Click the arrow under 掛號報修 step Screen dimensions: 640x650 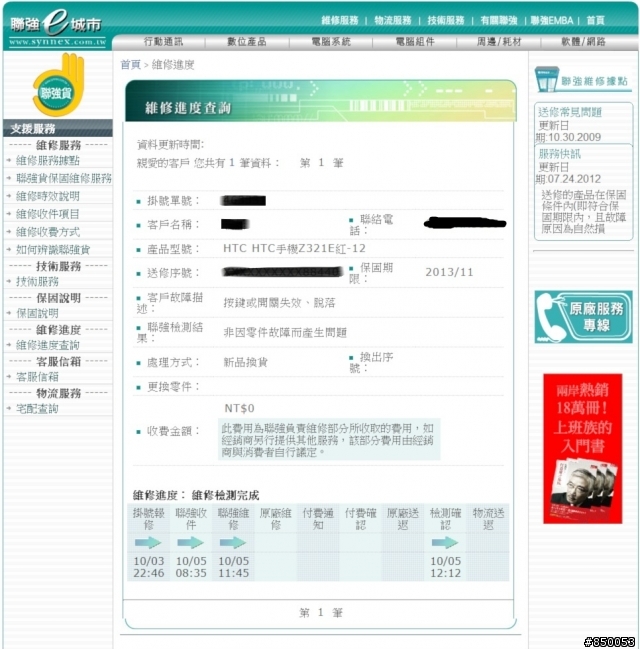tap(148, 542)
